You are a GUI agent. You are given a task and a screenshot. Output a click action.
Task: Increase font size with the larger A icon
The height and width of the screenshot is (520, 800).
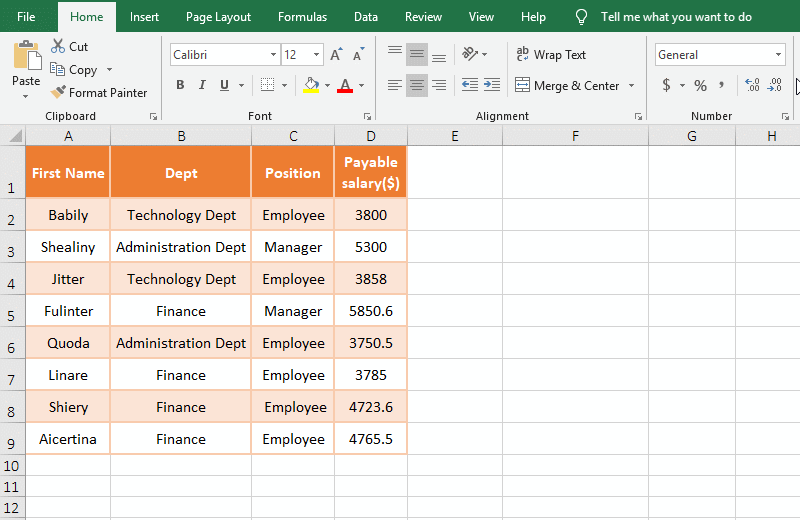(336, 55)
